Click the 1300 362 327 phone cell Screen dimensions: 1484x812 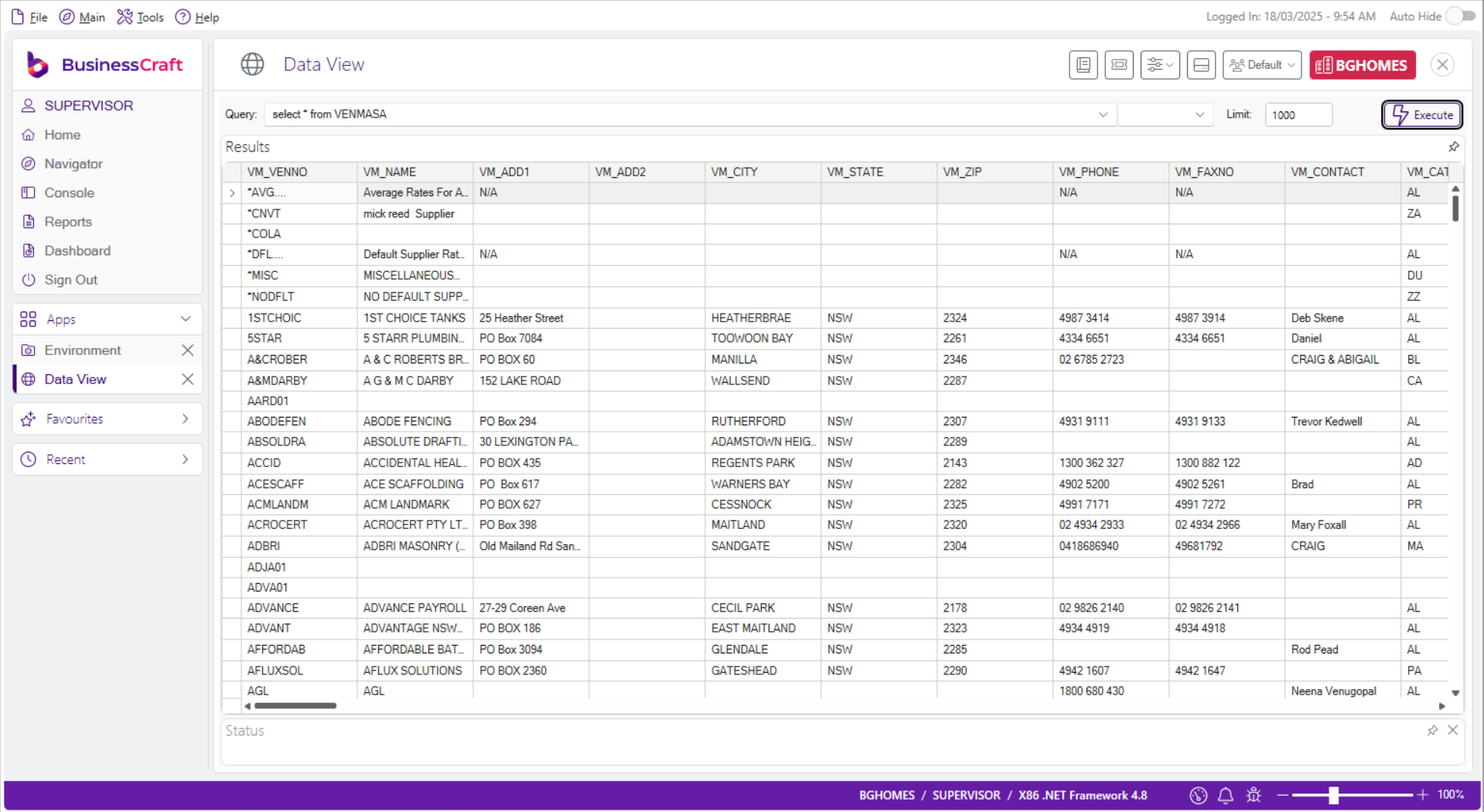pos(1110,462)
